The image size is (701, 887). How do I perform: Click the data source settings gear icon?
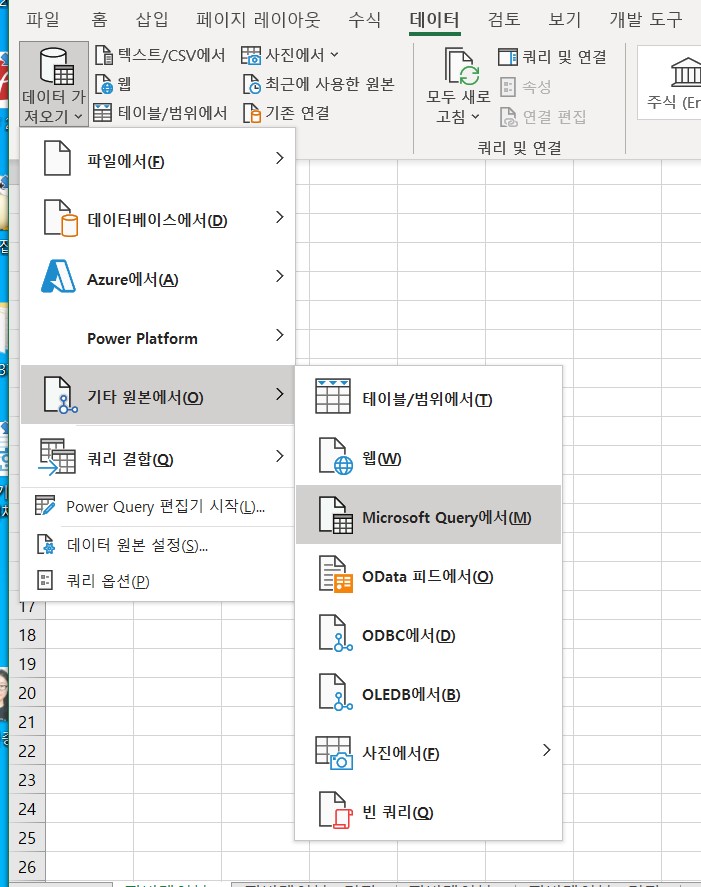point(45,544)
